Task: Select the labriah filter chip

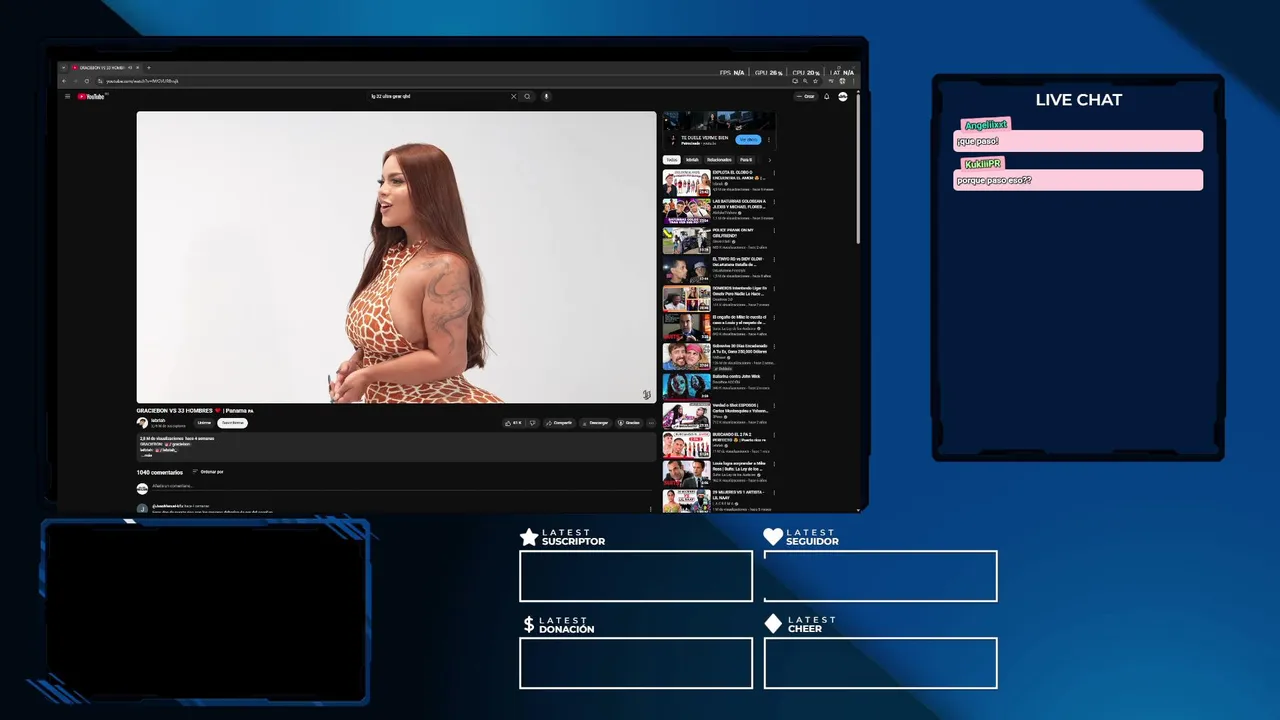Action: coord(692,160)
